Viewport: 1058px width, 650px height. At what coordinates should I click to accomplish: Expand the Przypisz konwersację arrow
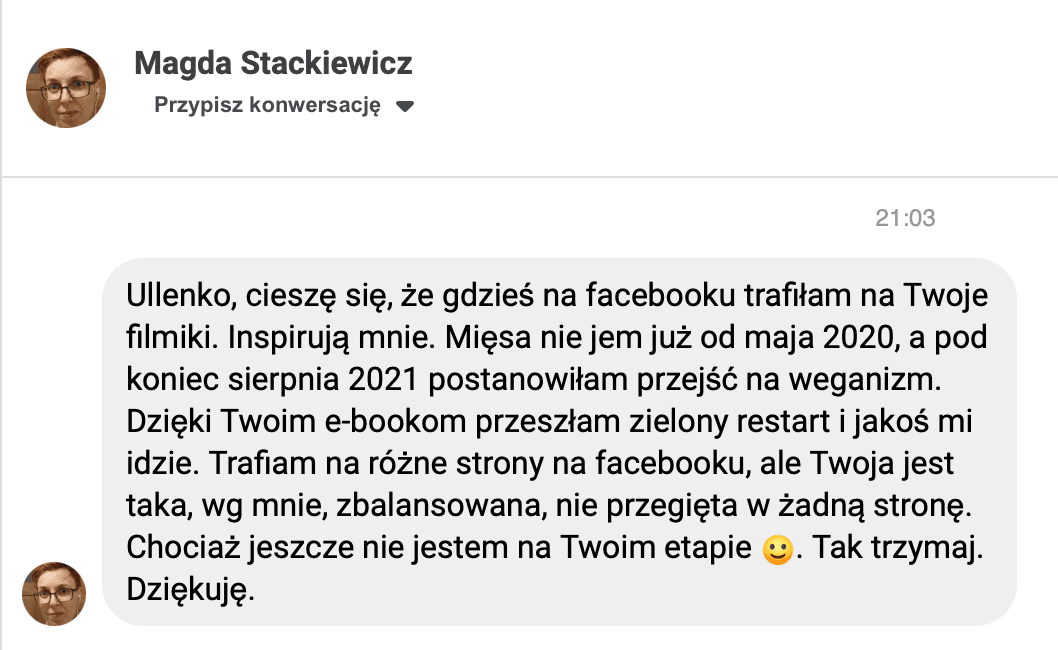405,106
